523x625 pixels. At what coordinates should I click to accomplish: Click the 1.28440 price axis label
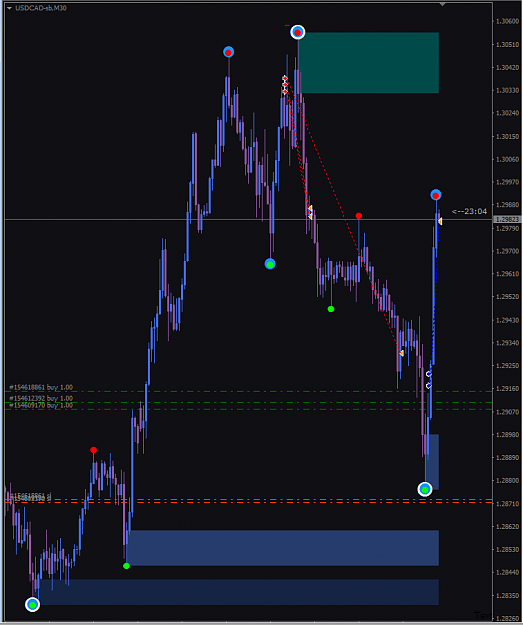click(507, 572)
